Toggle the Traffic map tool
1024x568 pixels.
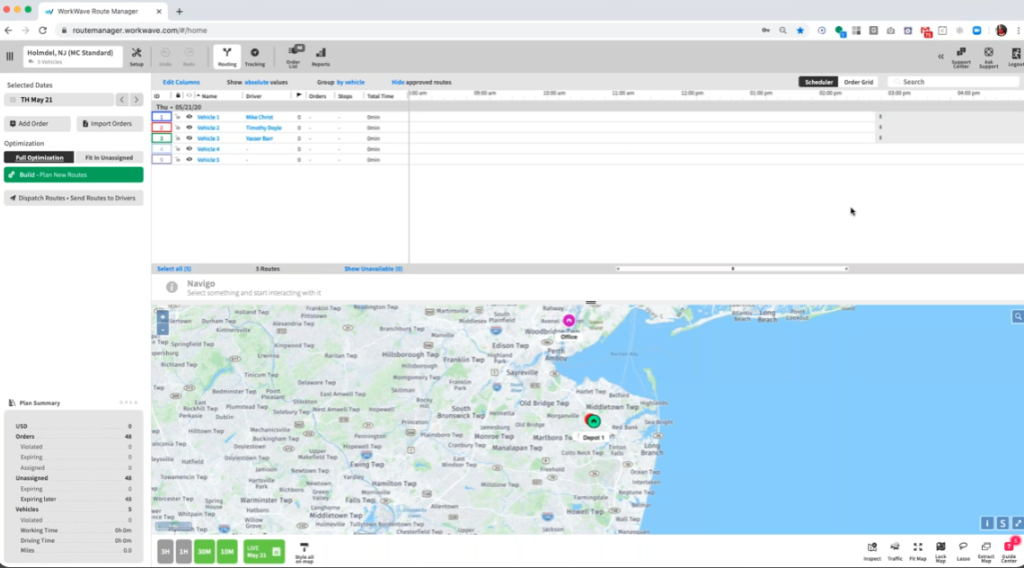point(895,551)
